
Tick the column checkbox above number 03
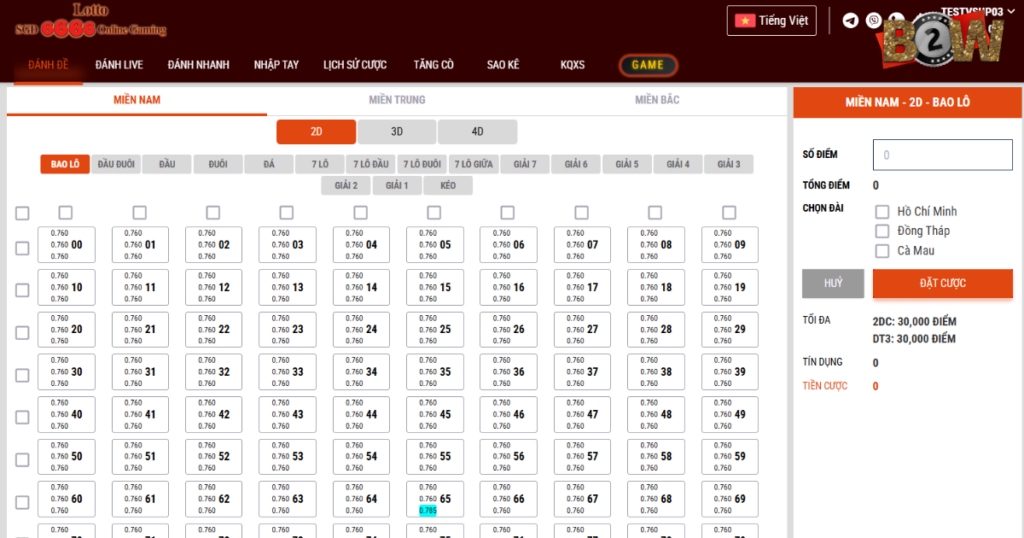(286, 213)
